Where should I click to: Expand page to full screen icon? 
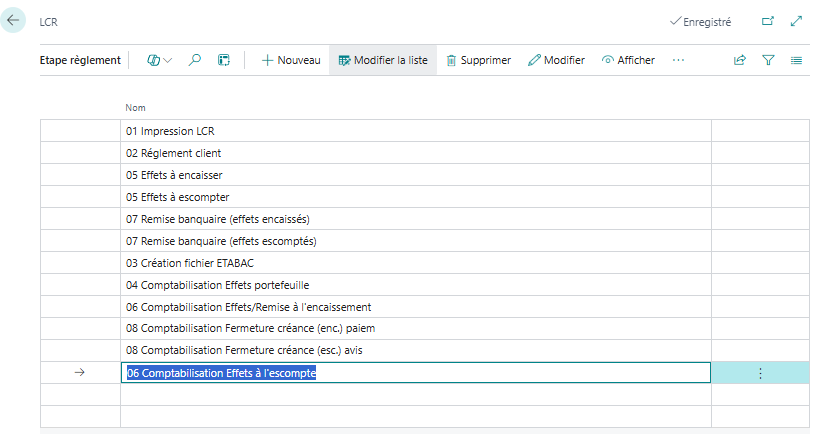click(796, 21)
